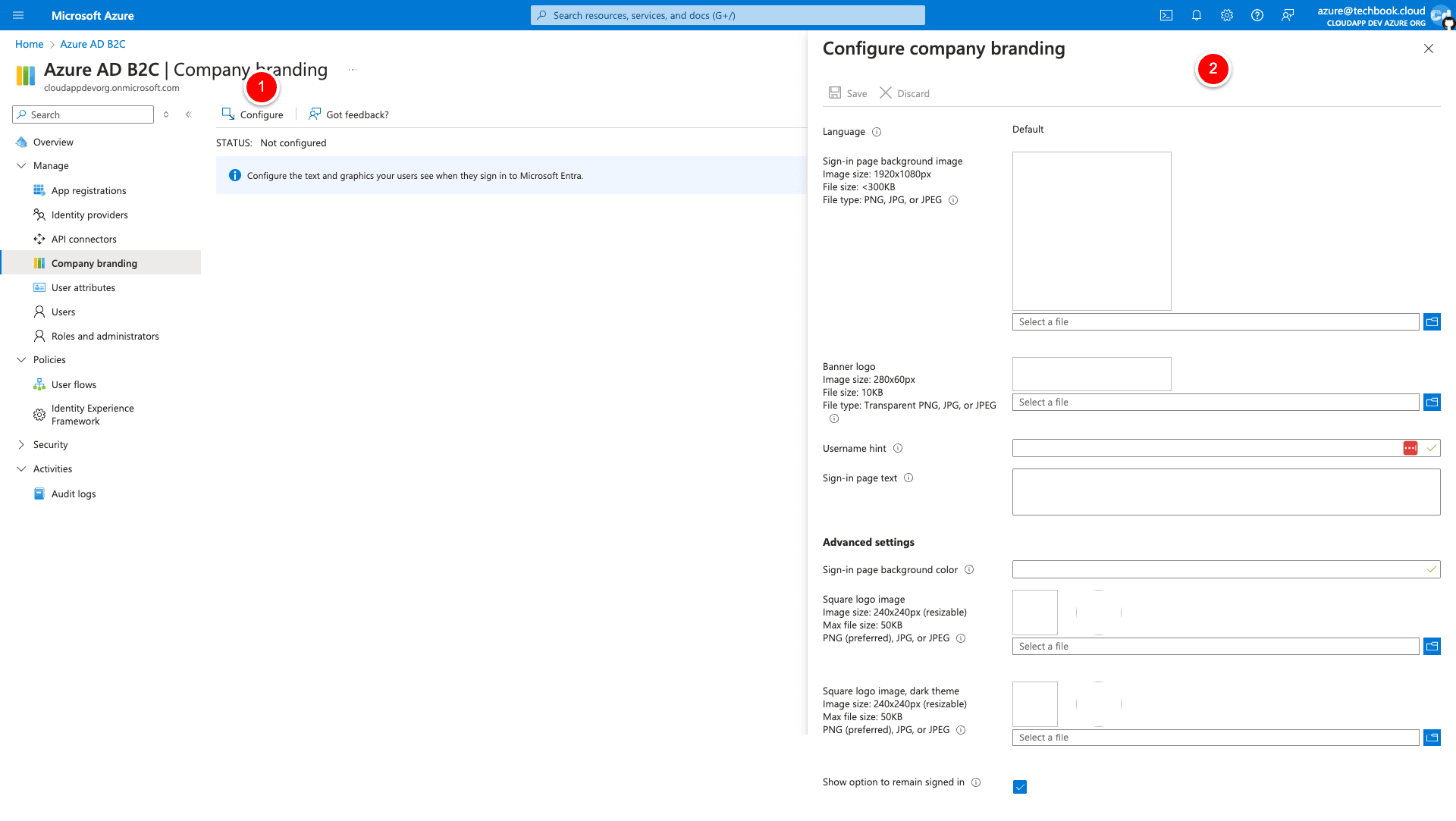Collapse the Manage section

(21, 165)
